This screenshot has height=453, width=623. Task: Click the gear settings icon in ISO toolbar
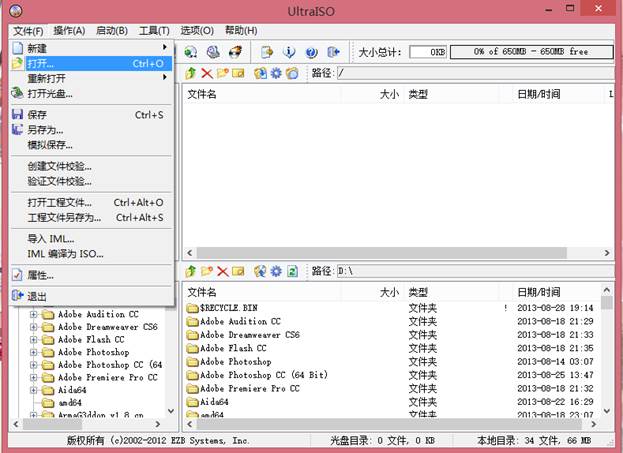tap(276, 73)
